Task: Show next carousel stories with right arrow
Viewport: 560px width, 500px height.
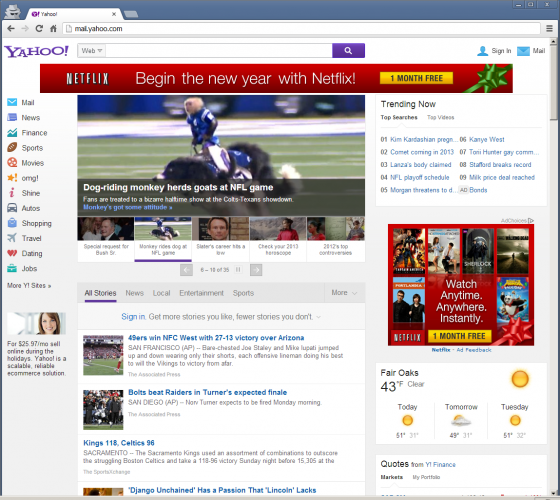Action: [256, 270]
